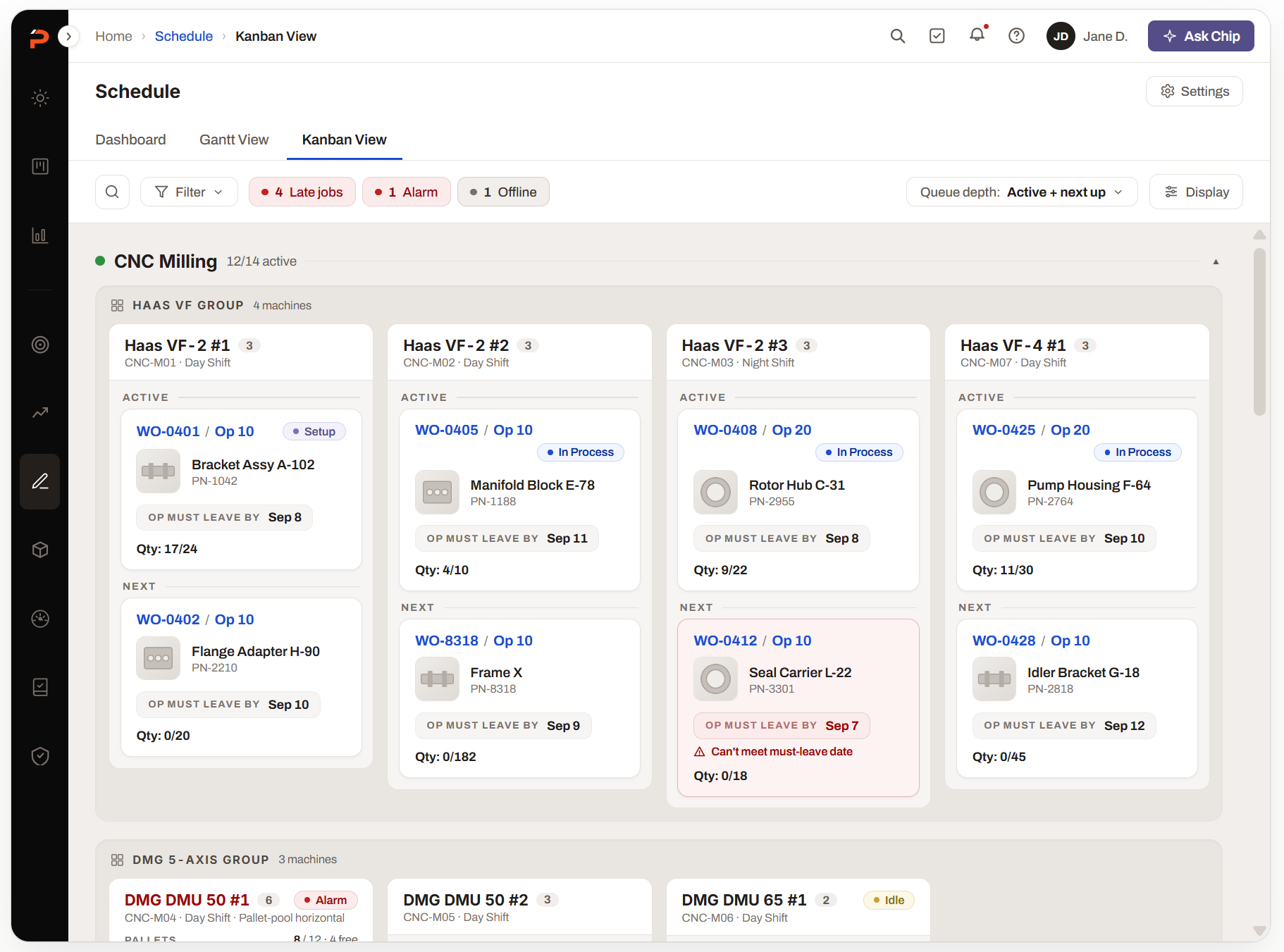
Task: Click Kanban View in the breadcrumb
Action: [x=276, y=36]
